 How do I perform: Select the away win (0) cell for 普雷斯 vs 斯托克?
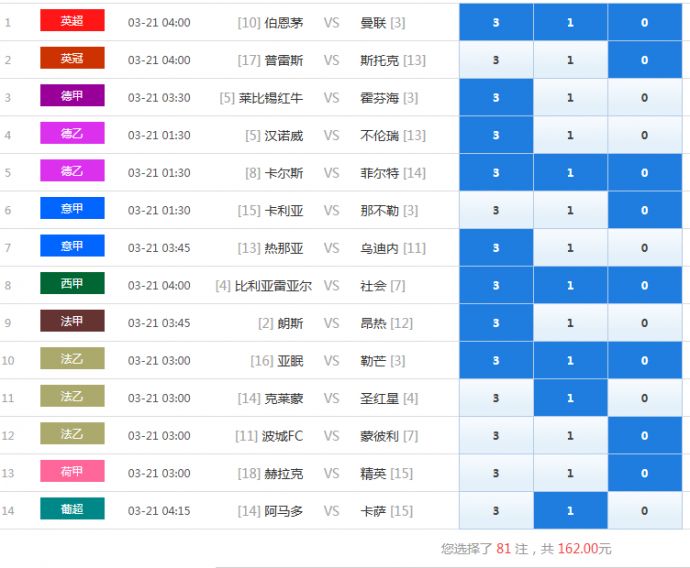(644, 60)
